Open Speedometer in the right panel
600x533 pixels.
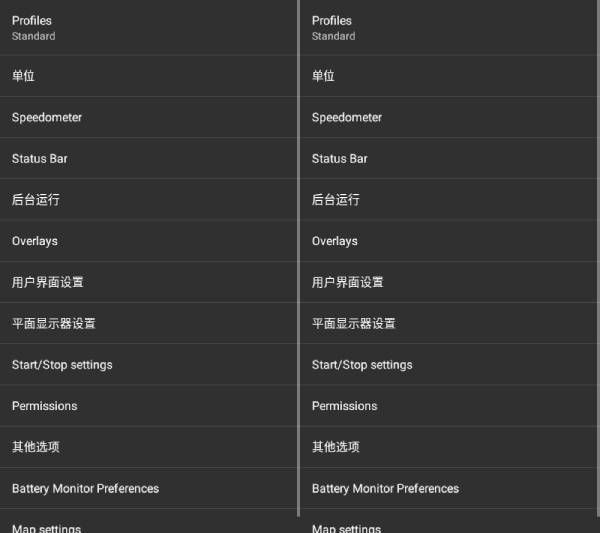click(x=449, y=117)
